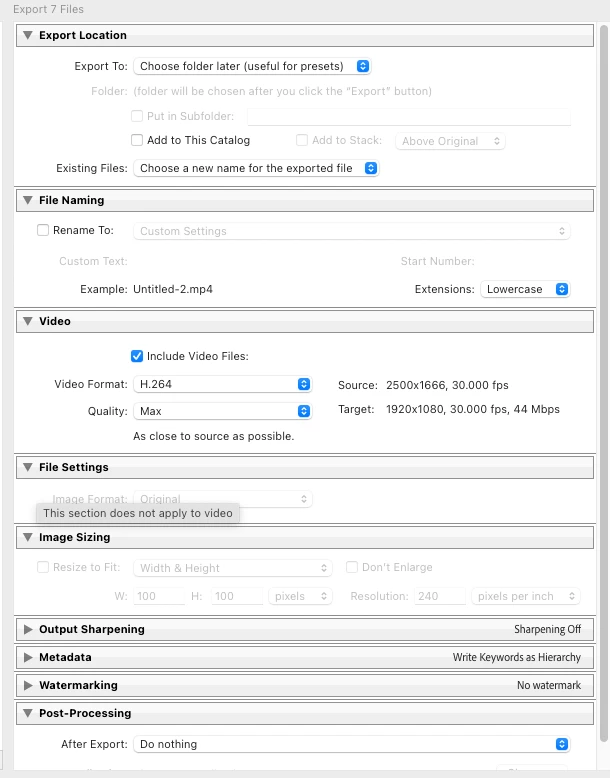610x778 pixels.
Task: Toggle the Resize to Fit checkbox
Action: pyautogui.click(x=43, y=567)
